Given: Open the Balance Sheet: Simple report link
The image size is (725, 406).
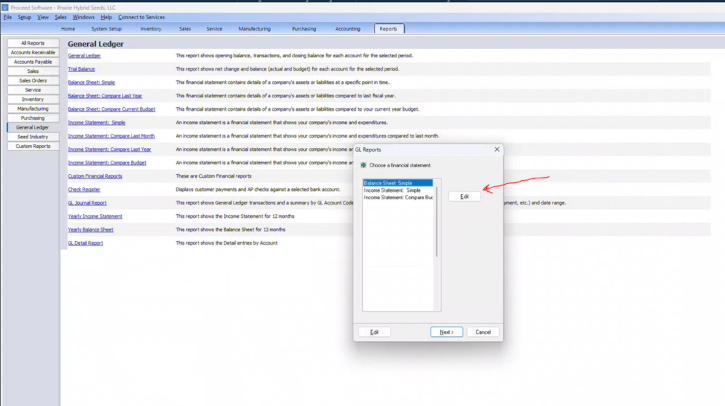Looking at the screenshot, I should pos(92,82).
